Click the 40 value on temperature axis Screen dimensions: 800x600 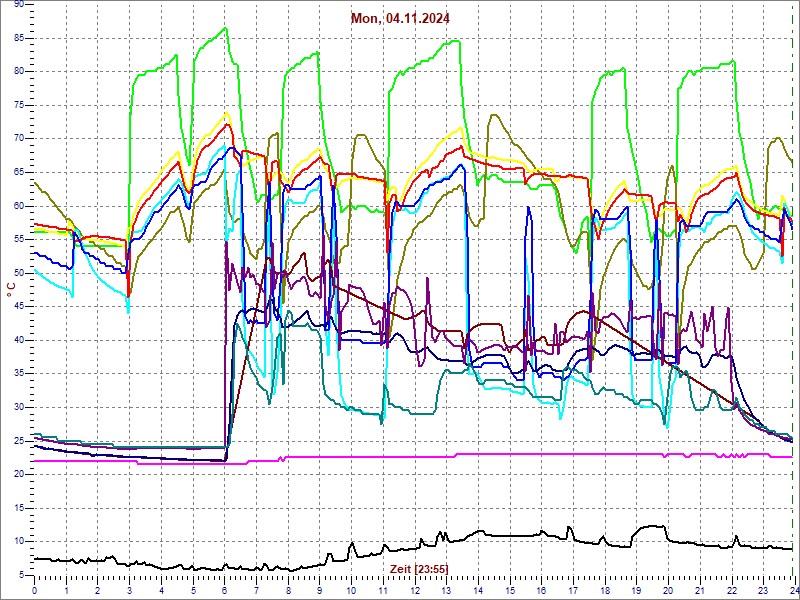pos(18,340)
